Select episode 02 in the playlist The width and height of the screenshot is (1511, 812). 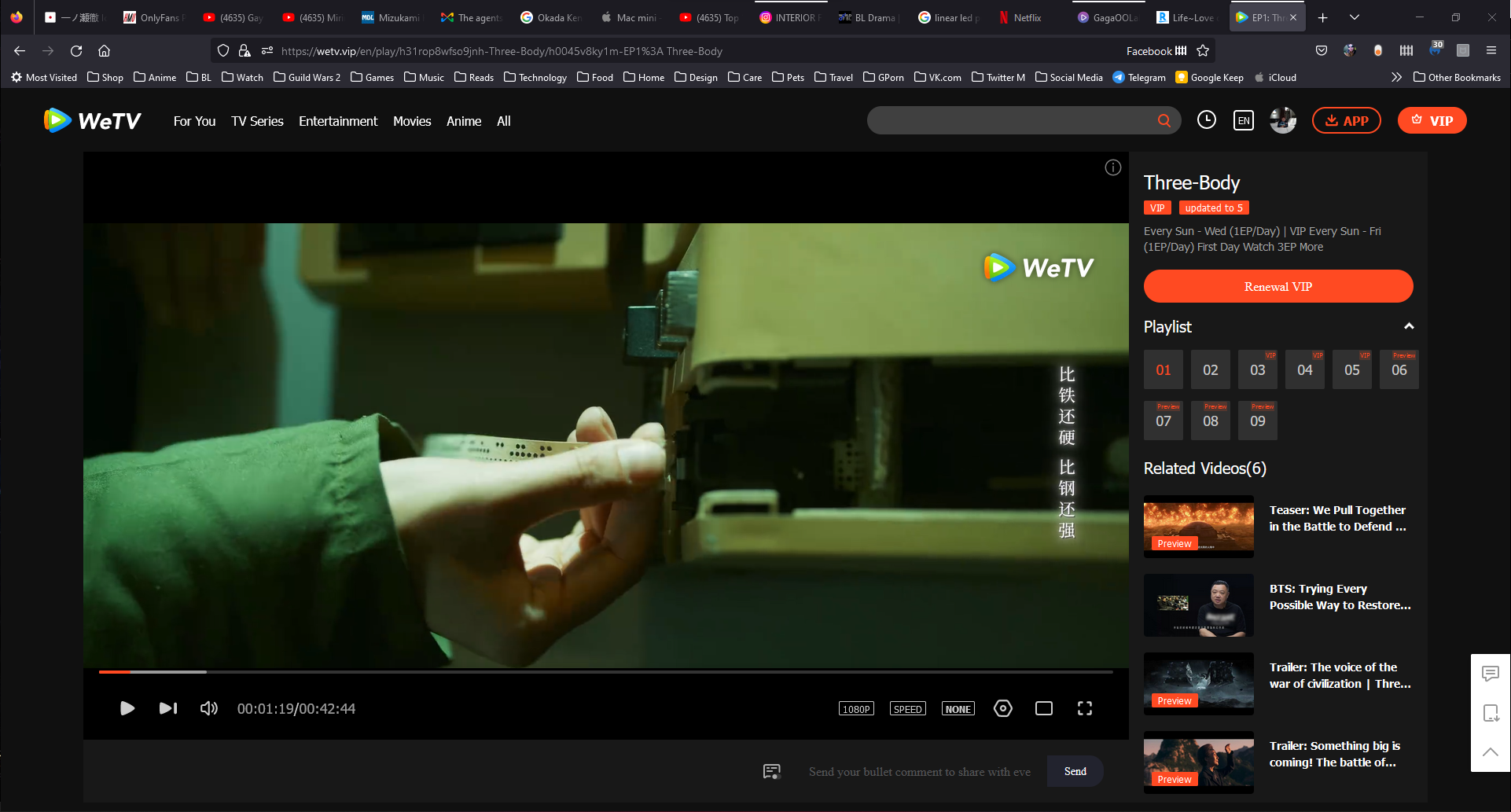(1210, 369)
